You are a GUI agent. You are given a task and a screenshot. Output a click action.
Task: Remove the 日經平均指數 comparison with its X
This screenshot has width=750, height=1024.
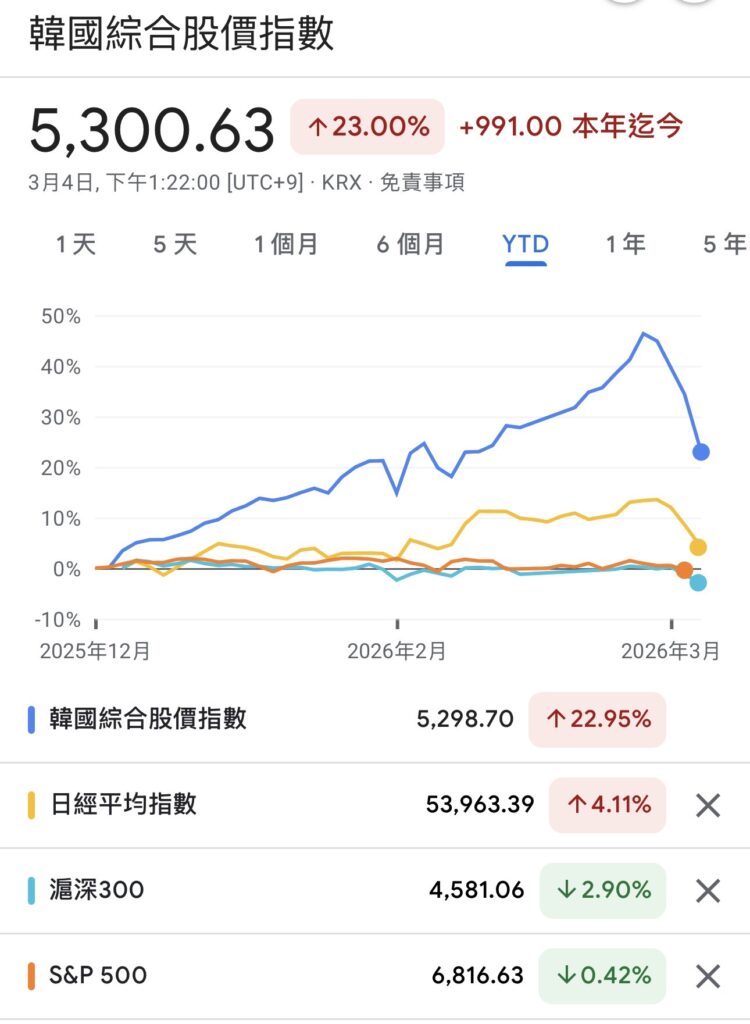pyautogui.click(x=708, y=805)
